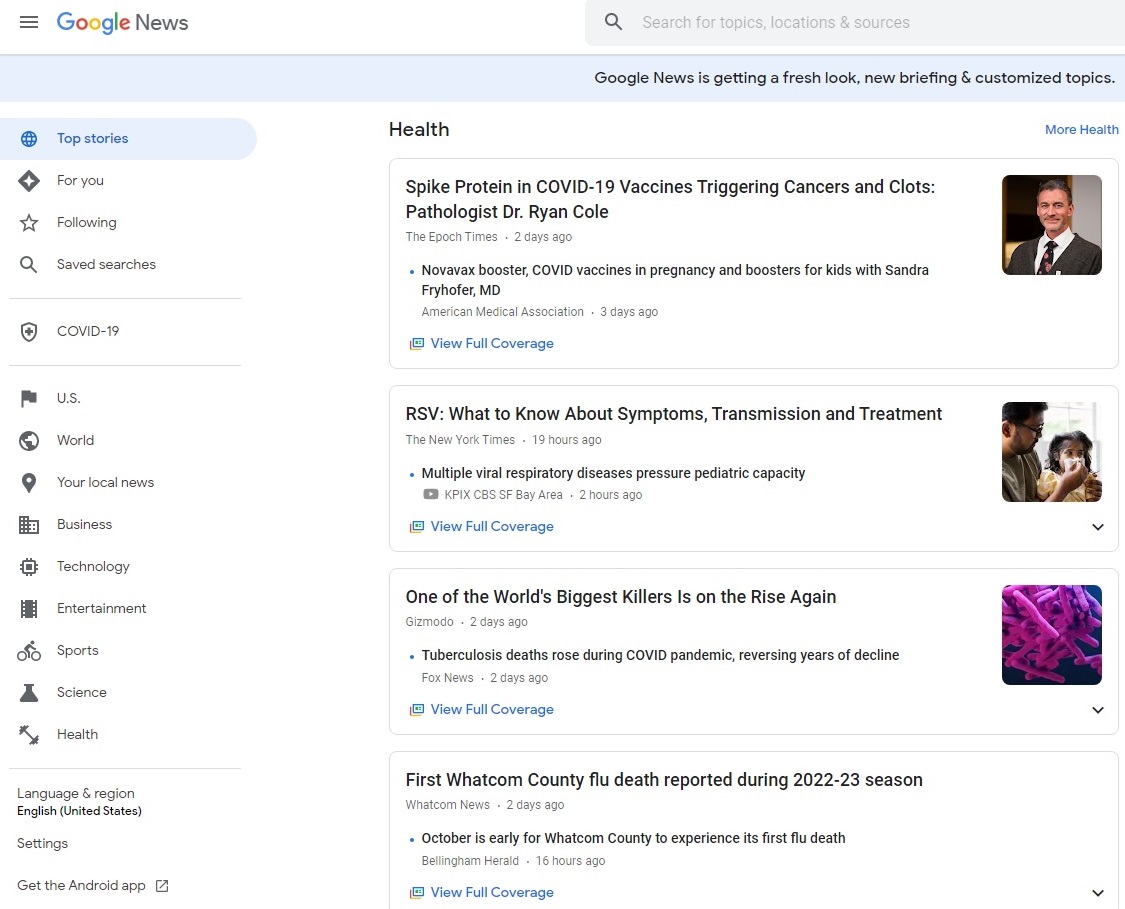Open the Spike Protein COVID-19 Vaccines headline
The image size is (1125, 909).
tap(670, 199)
